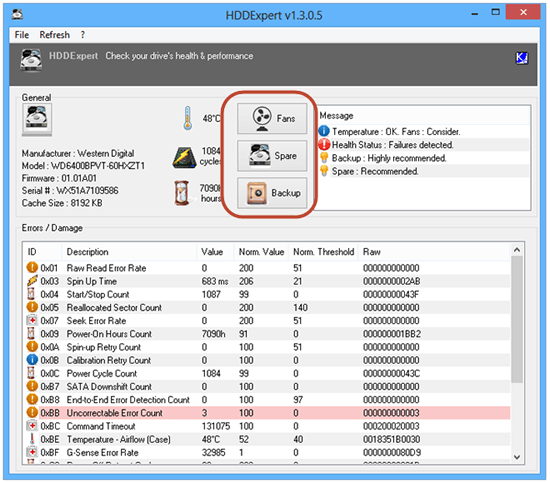This screenshot has width=550, height=483.
Task: Click the Value column header
Action: 215,252
